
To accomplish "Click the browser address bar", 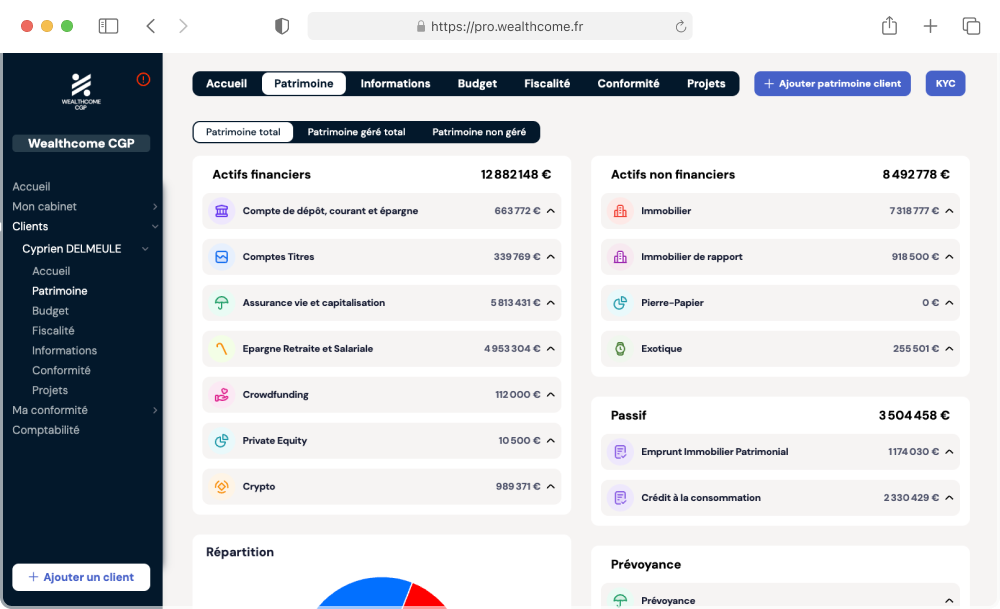I will [x=500, y=26].
